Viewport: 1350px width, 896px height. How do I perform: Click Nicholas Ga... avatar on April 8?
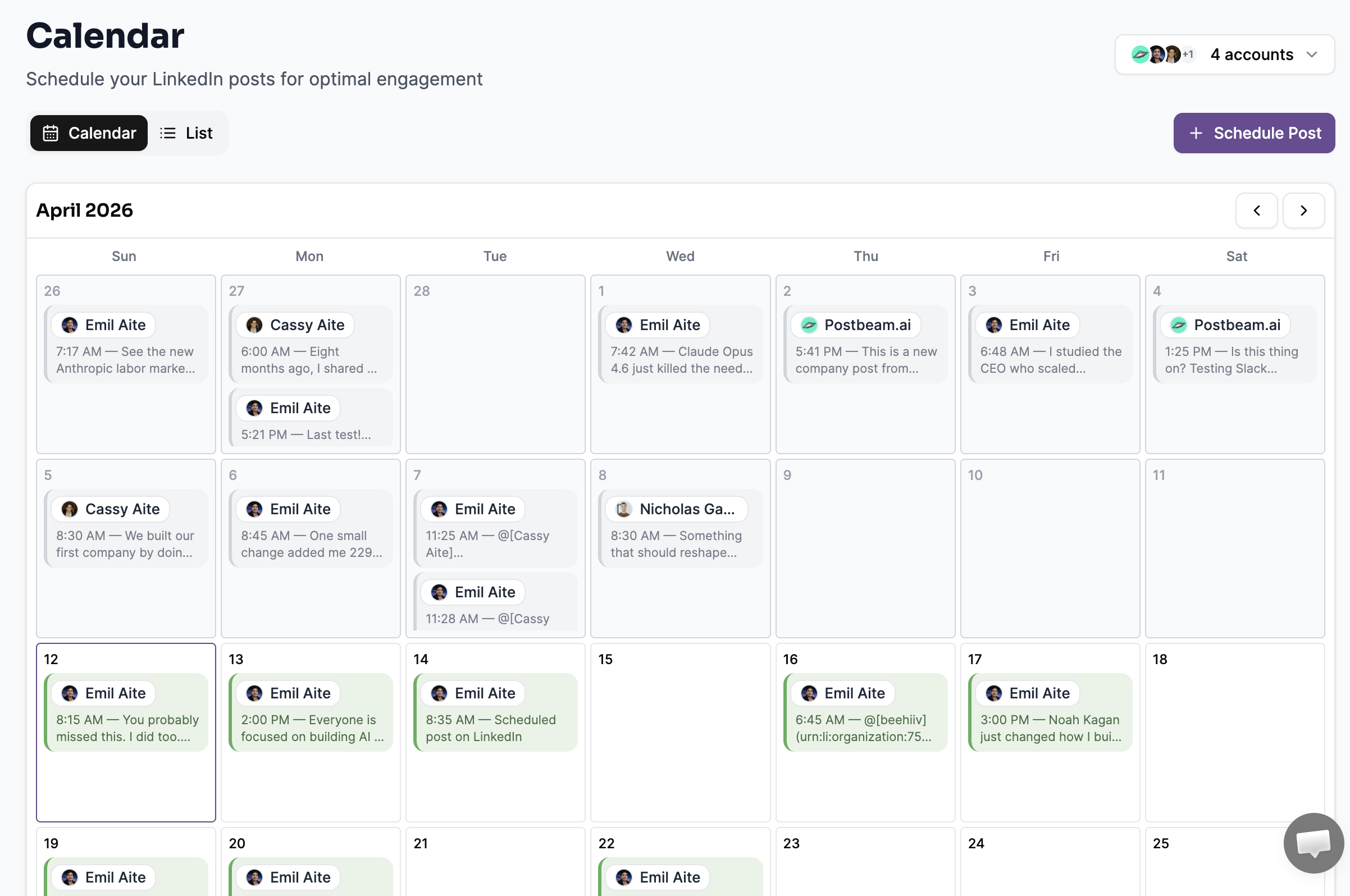pos(623,509)
